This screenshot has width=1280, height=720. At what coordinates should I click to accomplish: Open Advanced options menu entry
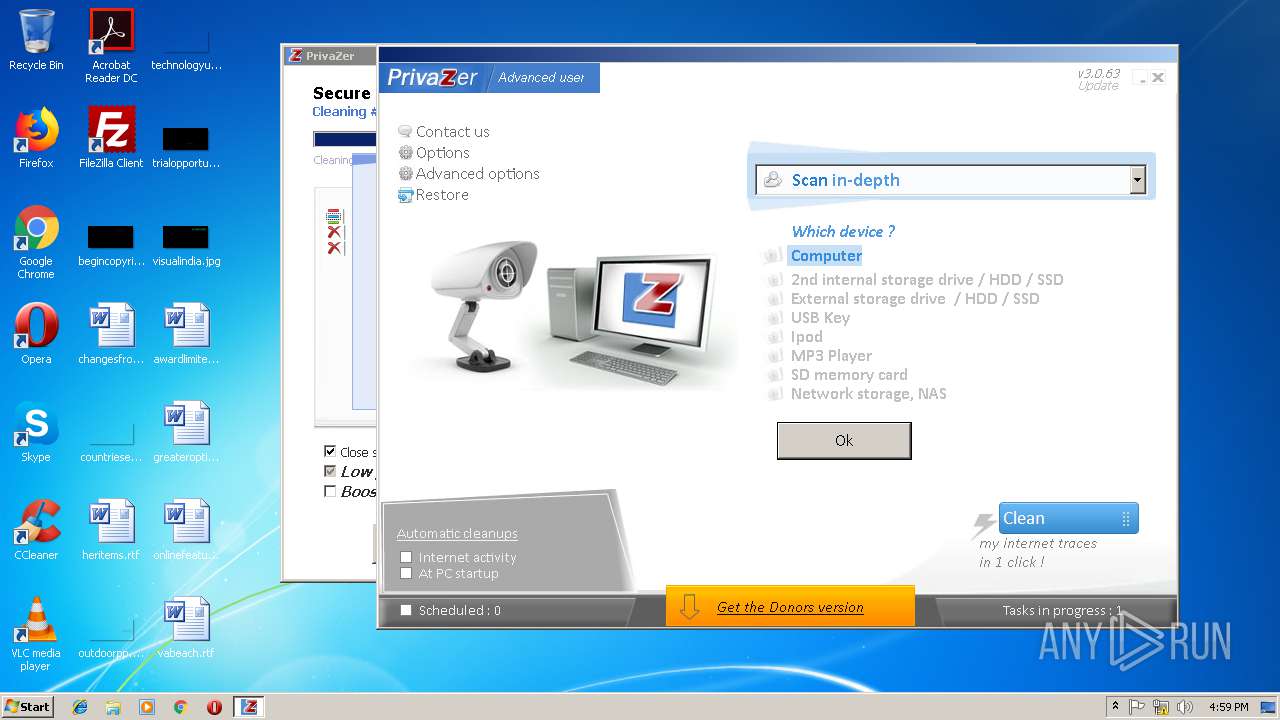click(477, 173)
